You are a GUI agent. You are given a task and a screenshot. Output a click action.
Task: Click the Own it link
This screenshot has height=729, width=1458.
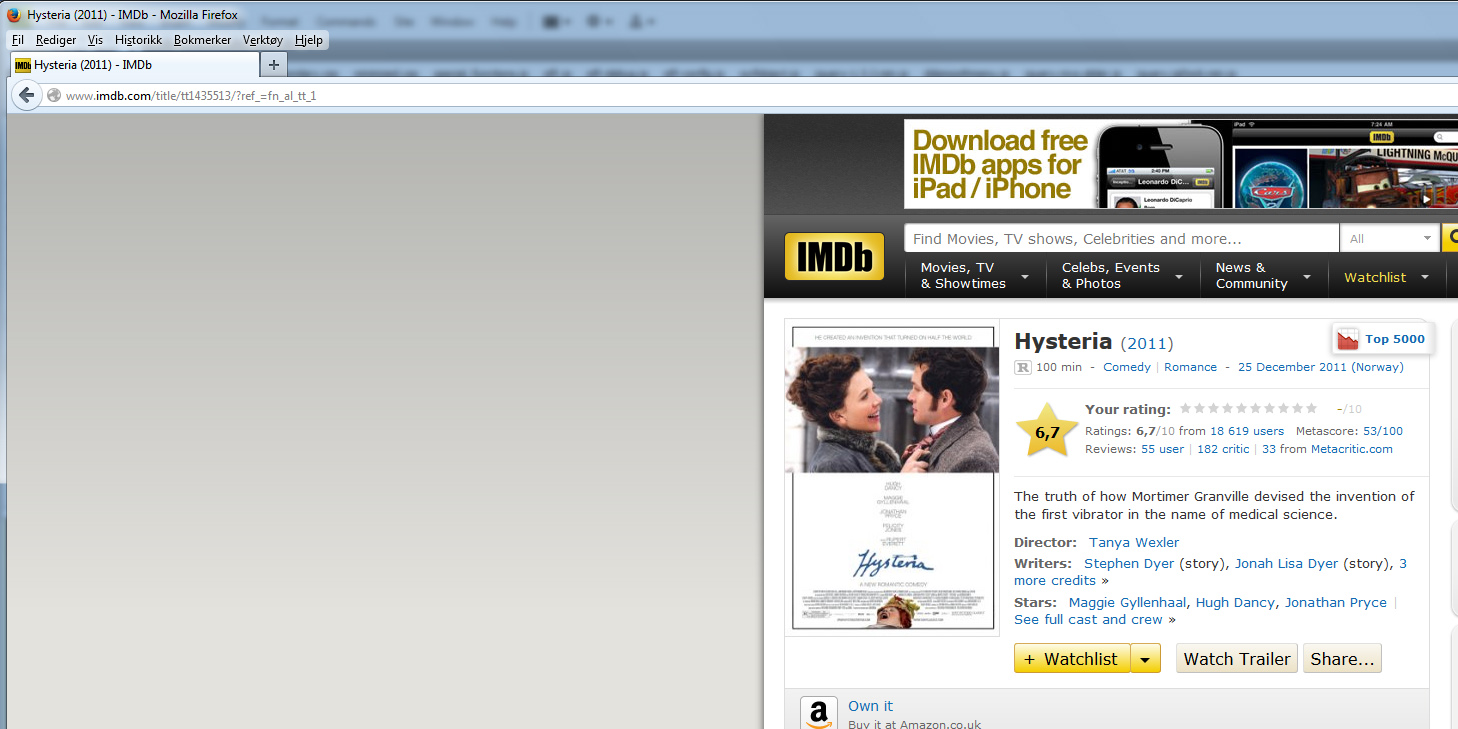click(x=870, y=706)
